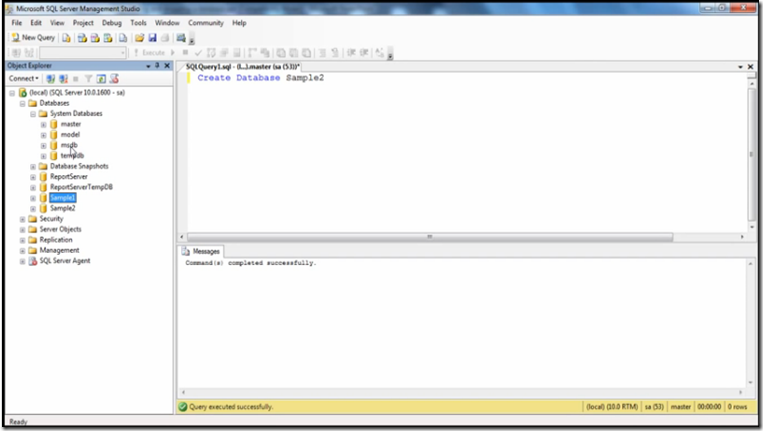Open the Window menu

(x=167, y=23)
